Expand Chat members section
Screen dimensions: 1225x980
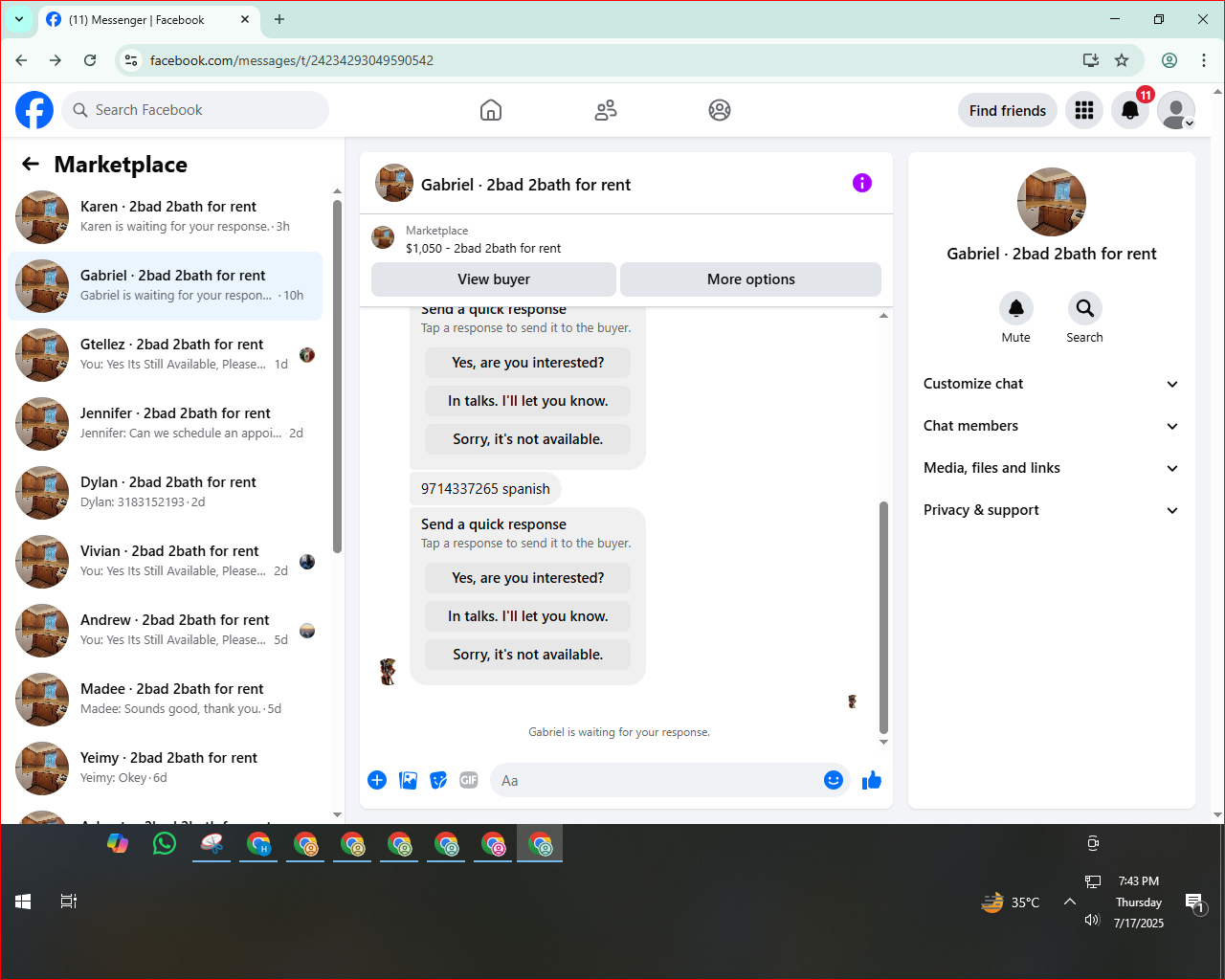coord(1051,426)
